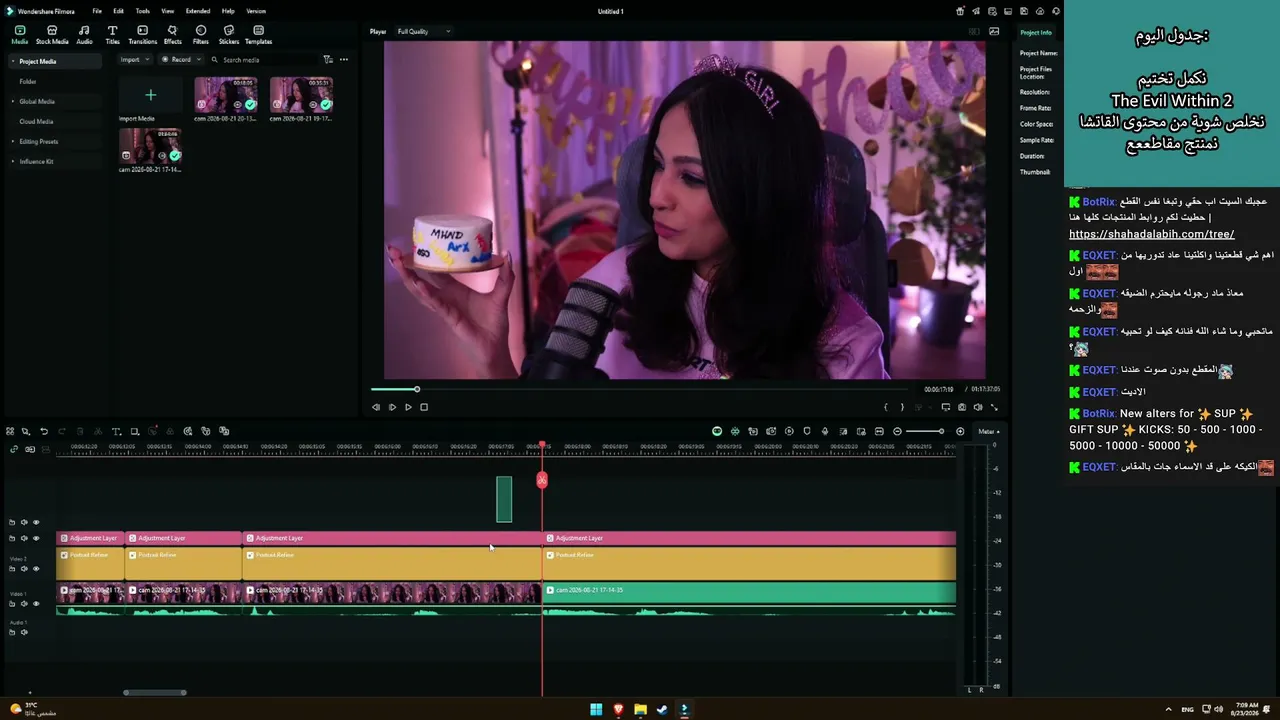Collapse the Meter panel dropdown

click(989, 431)
